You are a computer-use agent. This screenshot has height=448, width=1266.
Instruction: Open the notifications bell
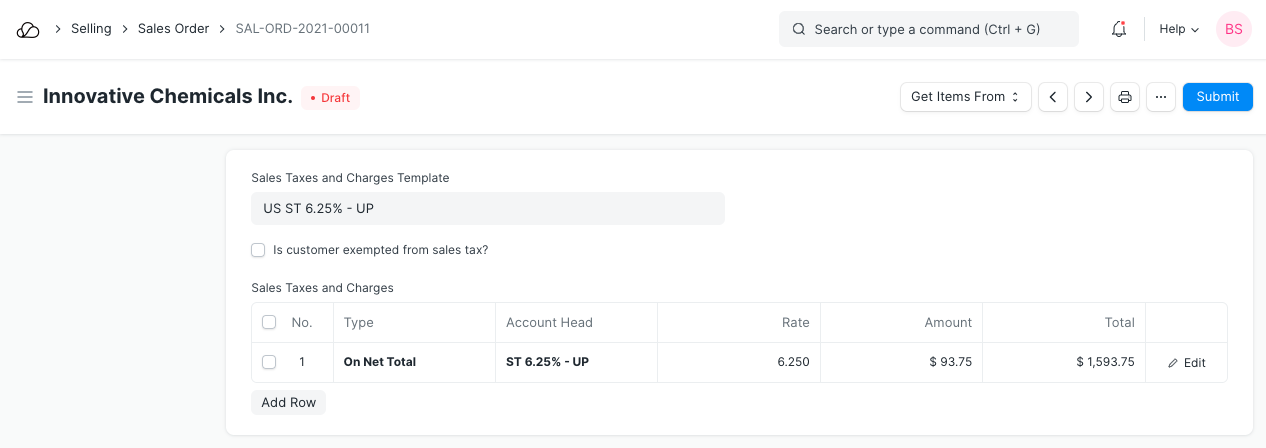1119,30
